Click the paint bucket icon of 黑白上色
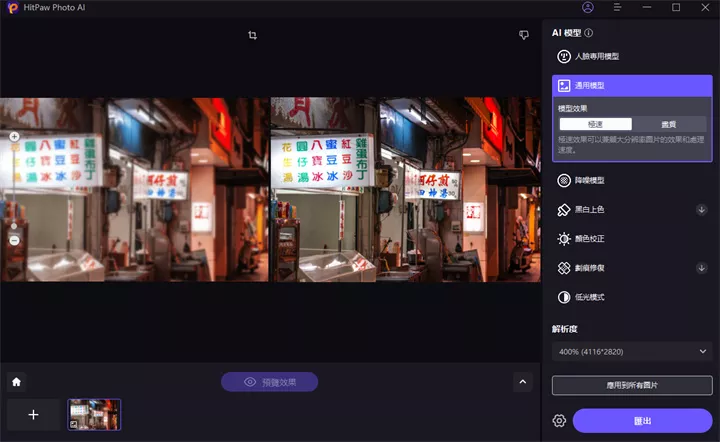Screen dimensions: 720x442 tap(563, 210)
